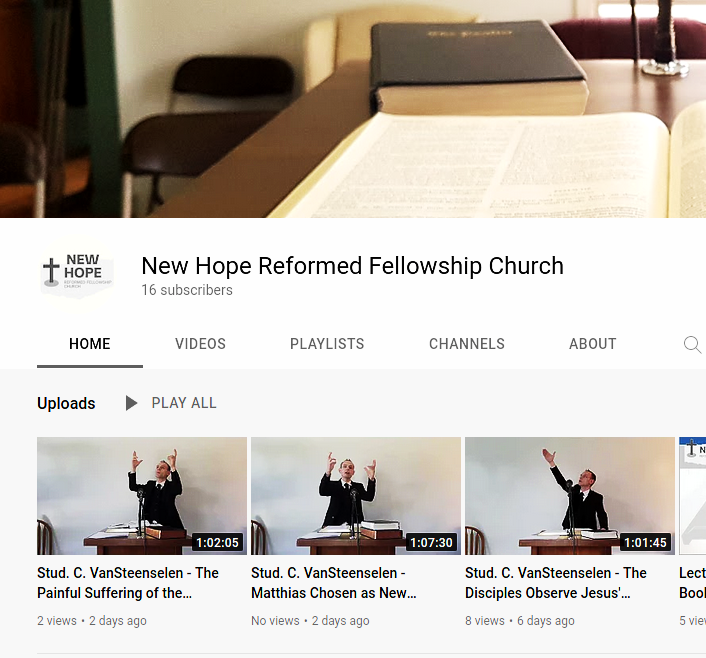Click the 1:07:30 duration badge
This screenshot has width=706, height=658.
tap(431, 542)
